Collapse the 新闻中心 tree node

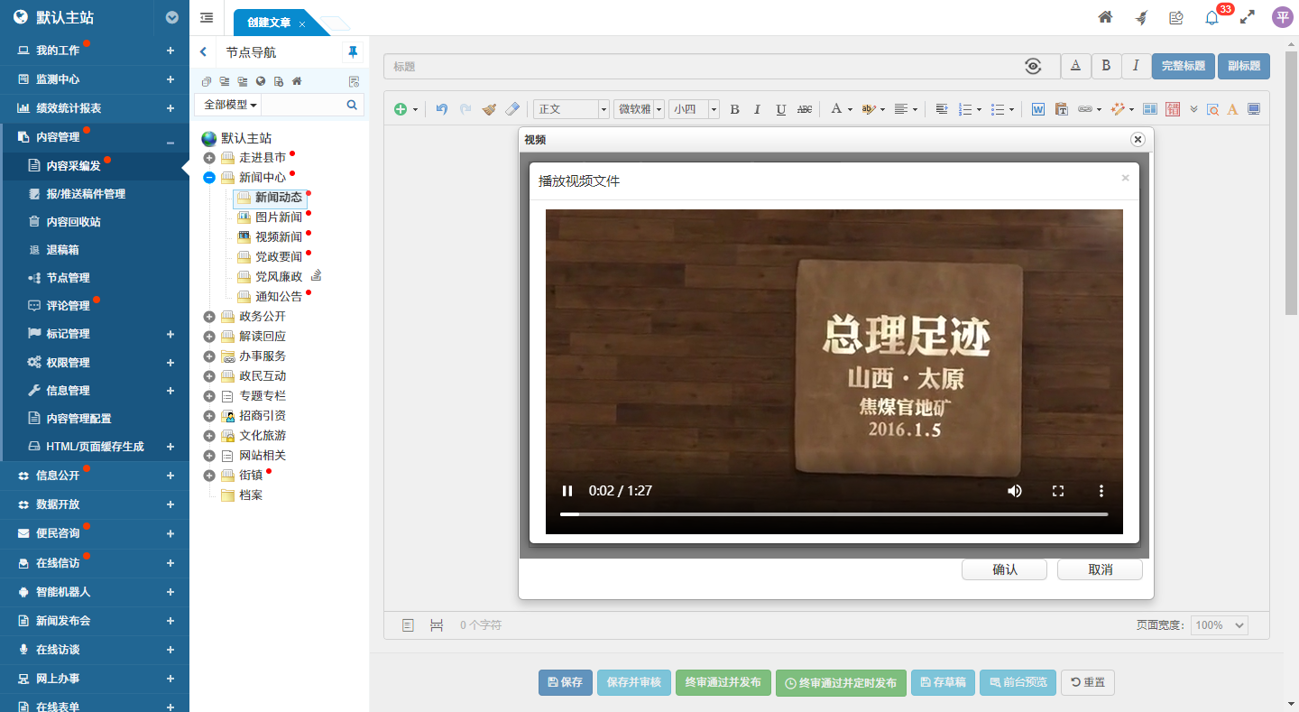209,178
